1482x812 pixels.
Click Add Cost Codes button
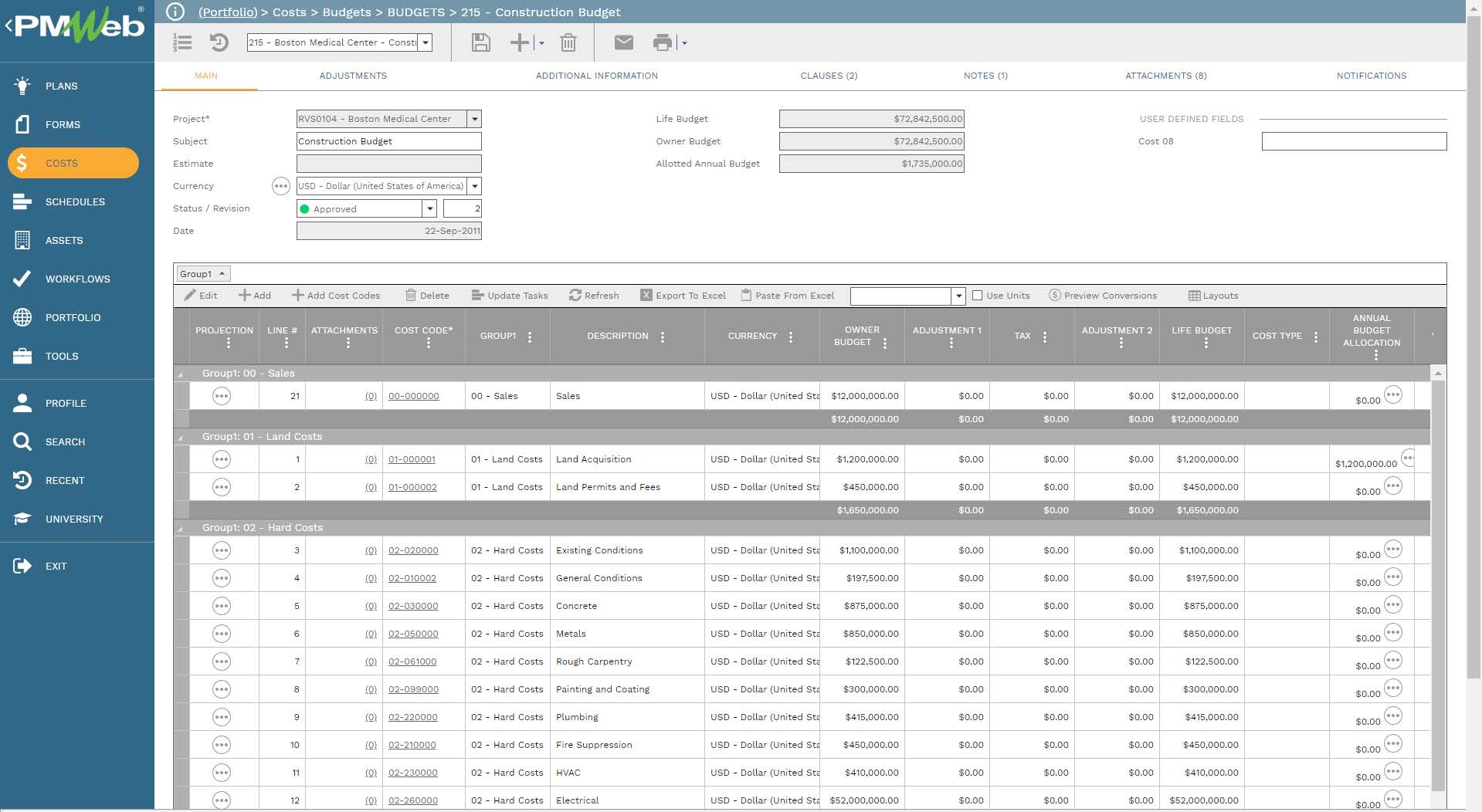coord(336,296)
